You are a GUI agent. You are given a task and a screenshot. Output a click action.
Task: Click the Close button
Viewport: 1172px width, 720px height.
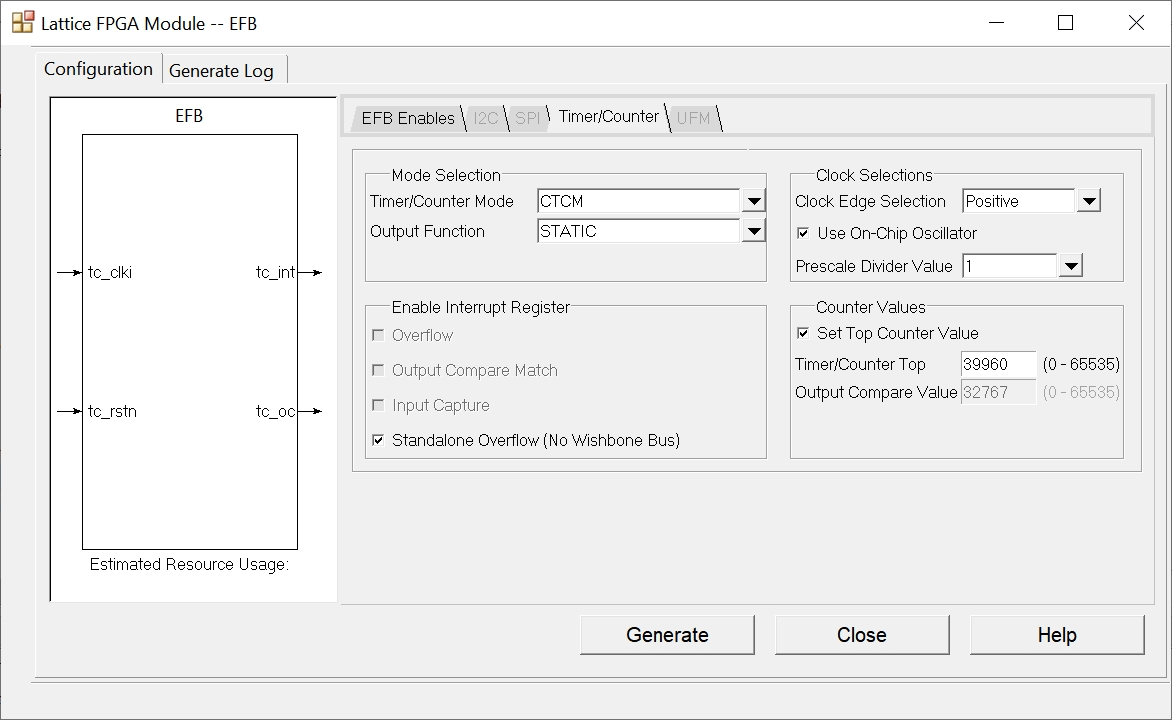point(862,635)
